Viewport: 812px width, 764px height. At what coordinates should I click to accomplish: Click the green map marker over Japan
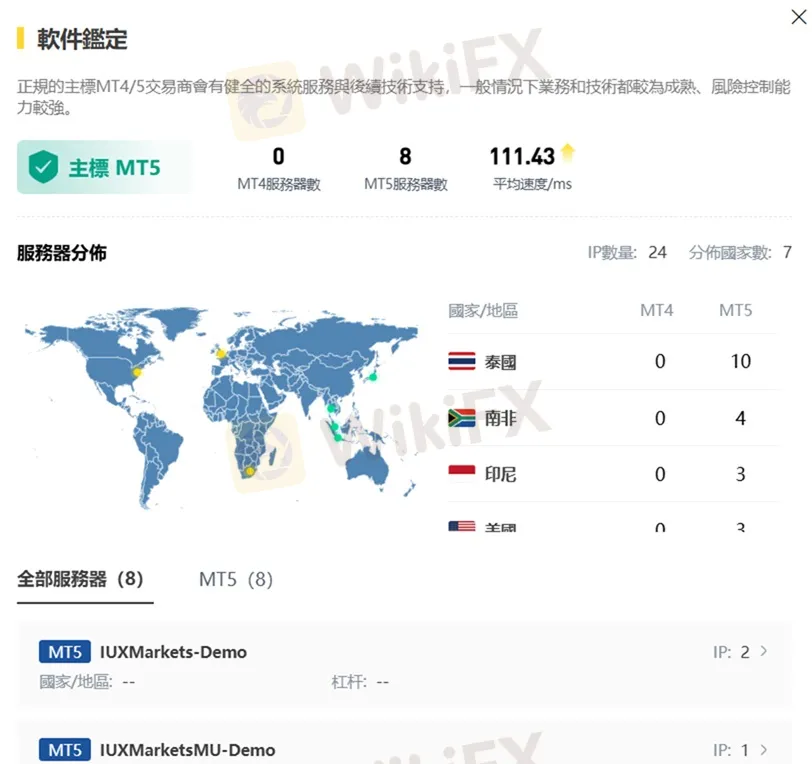(371, 378)
